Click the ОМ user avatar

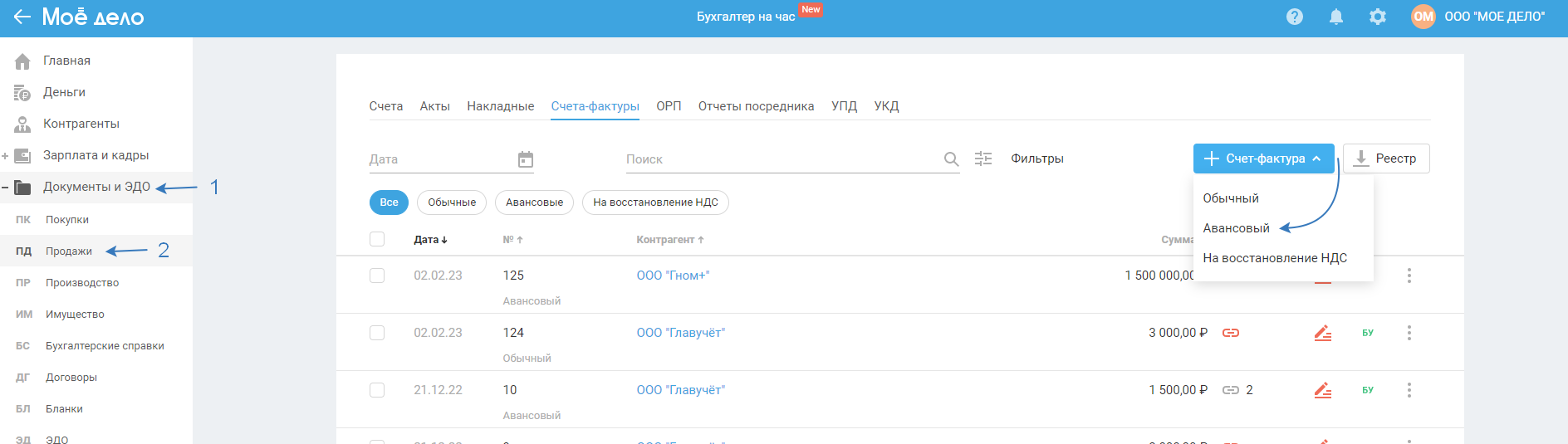1423,17
